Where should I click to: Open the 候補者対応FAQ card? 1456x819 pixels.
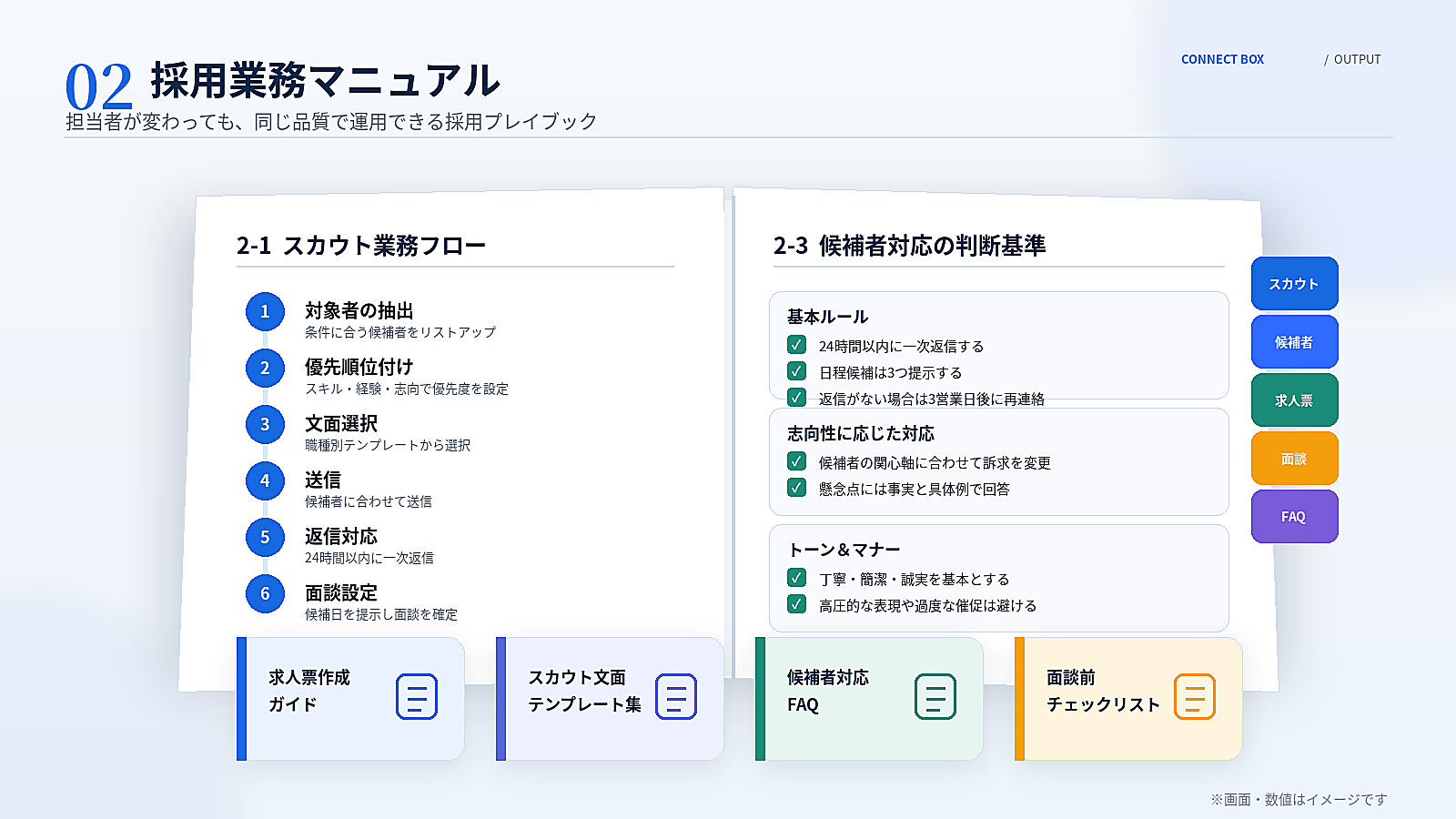pos(869,699)
